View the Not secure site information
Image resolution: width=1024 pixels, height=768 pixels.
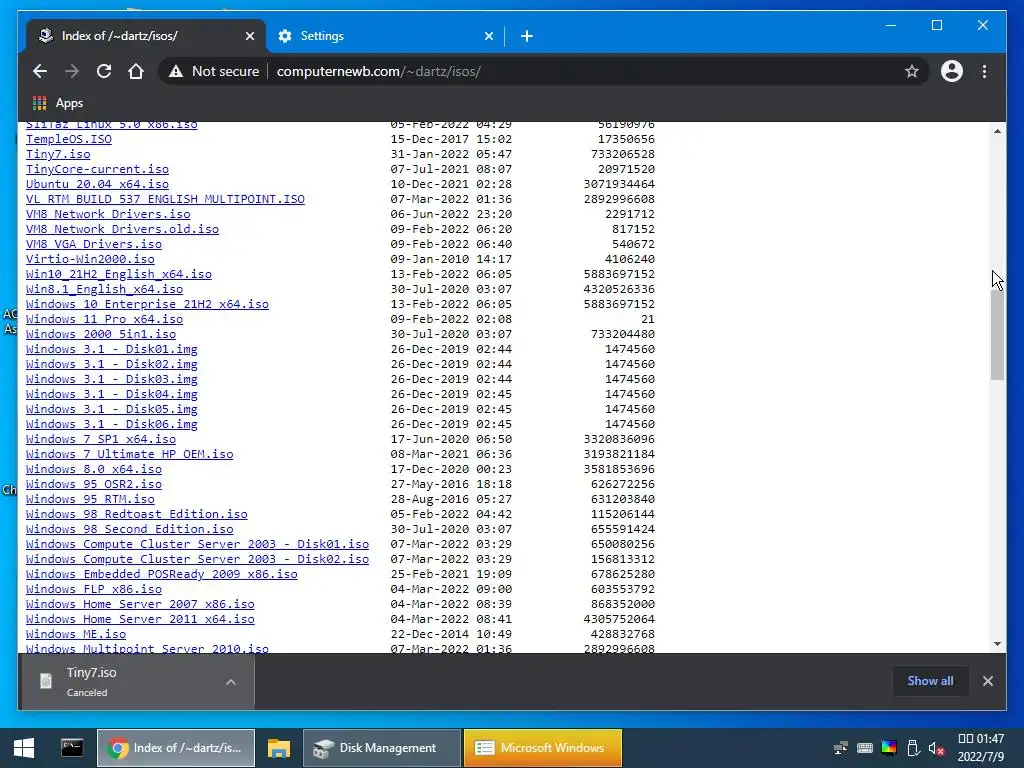click(x=214, y=71)
